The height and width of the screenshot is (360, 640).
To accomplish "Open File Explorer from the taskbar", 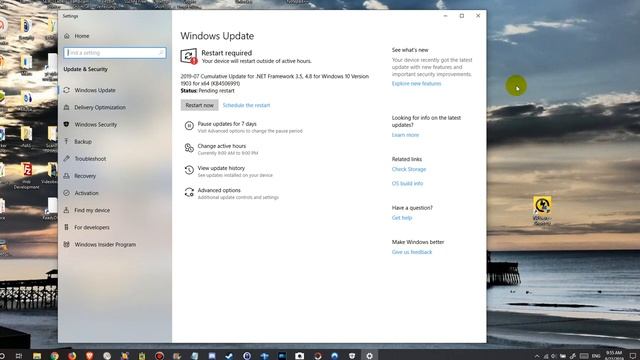I will click(x=37, y=356).
